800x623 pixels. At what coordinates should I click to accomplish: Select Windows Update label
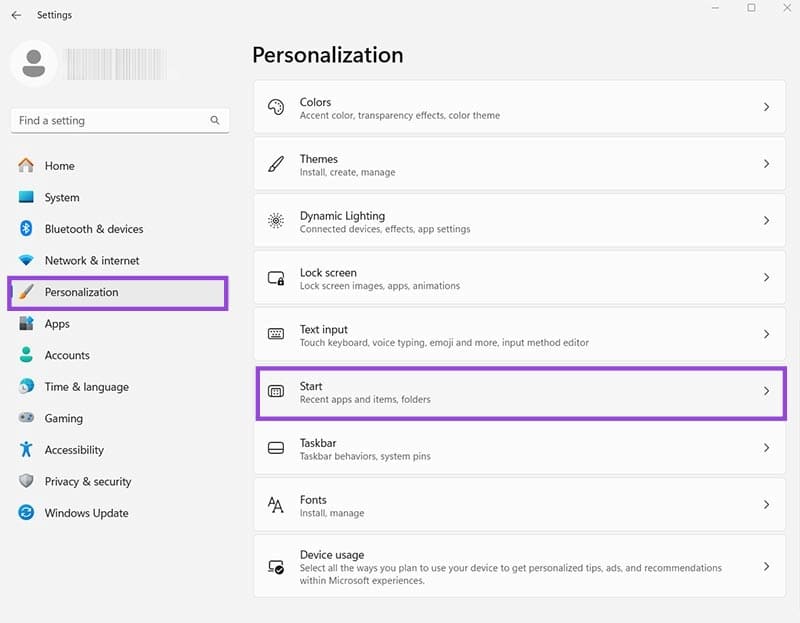(86, 513)
